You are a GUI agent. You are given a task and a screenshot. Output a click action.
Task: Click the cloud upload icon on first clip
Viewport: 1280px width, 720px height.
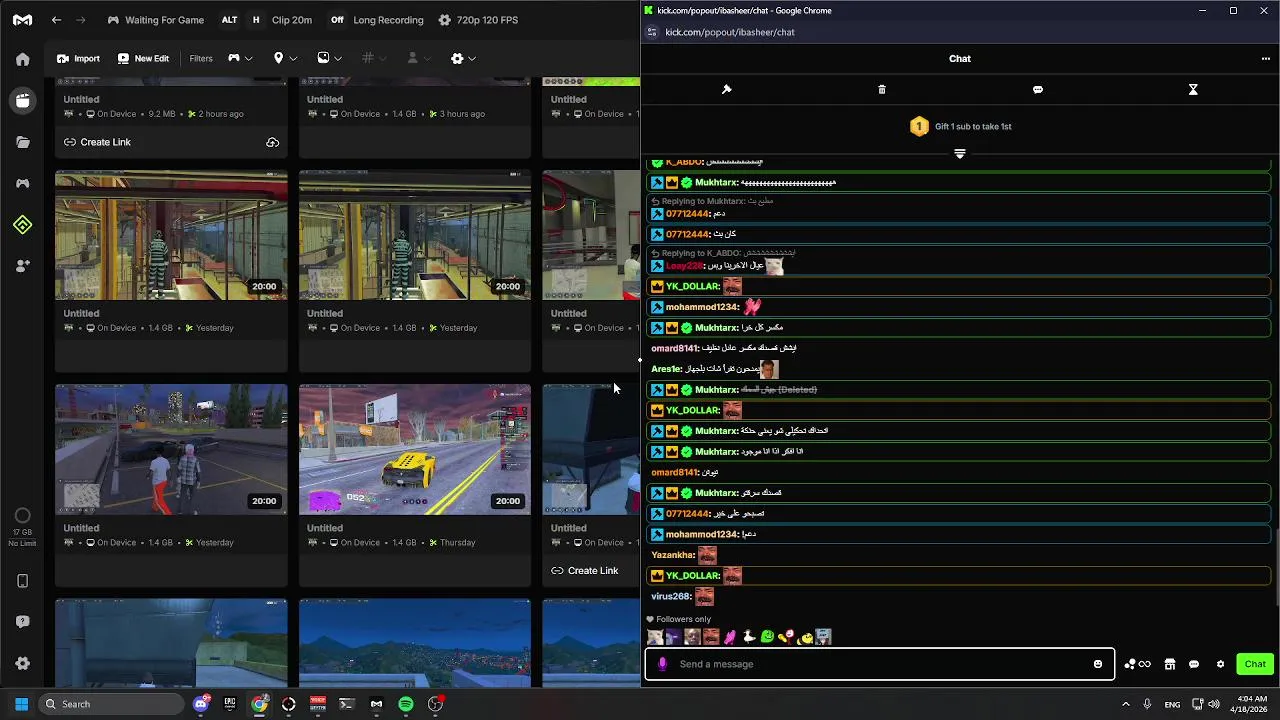click(272, 142)
